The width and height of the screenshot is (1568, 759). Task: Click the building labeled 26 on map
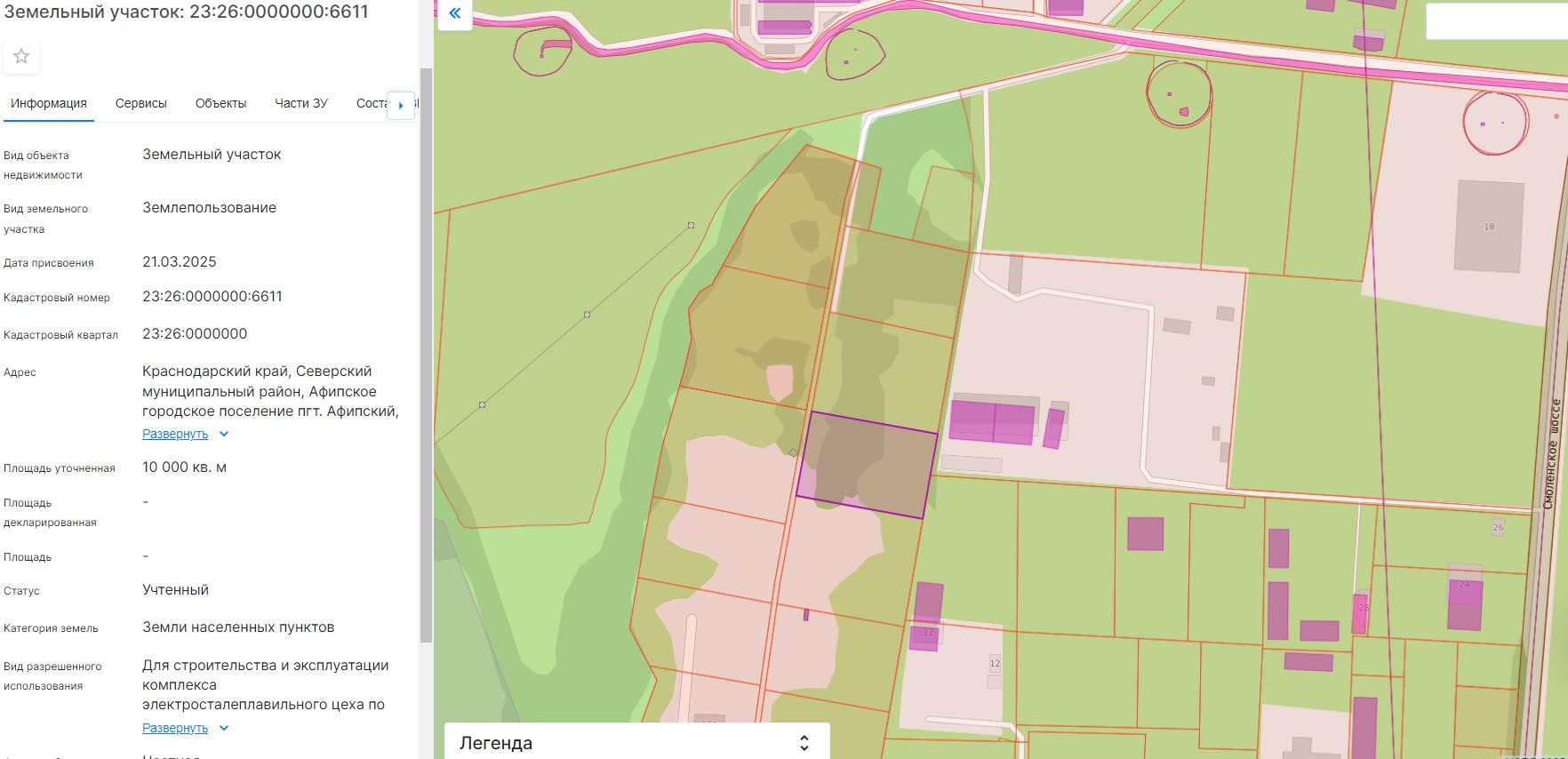click(x=1498, y=527)
